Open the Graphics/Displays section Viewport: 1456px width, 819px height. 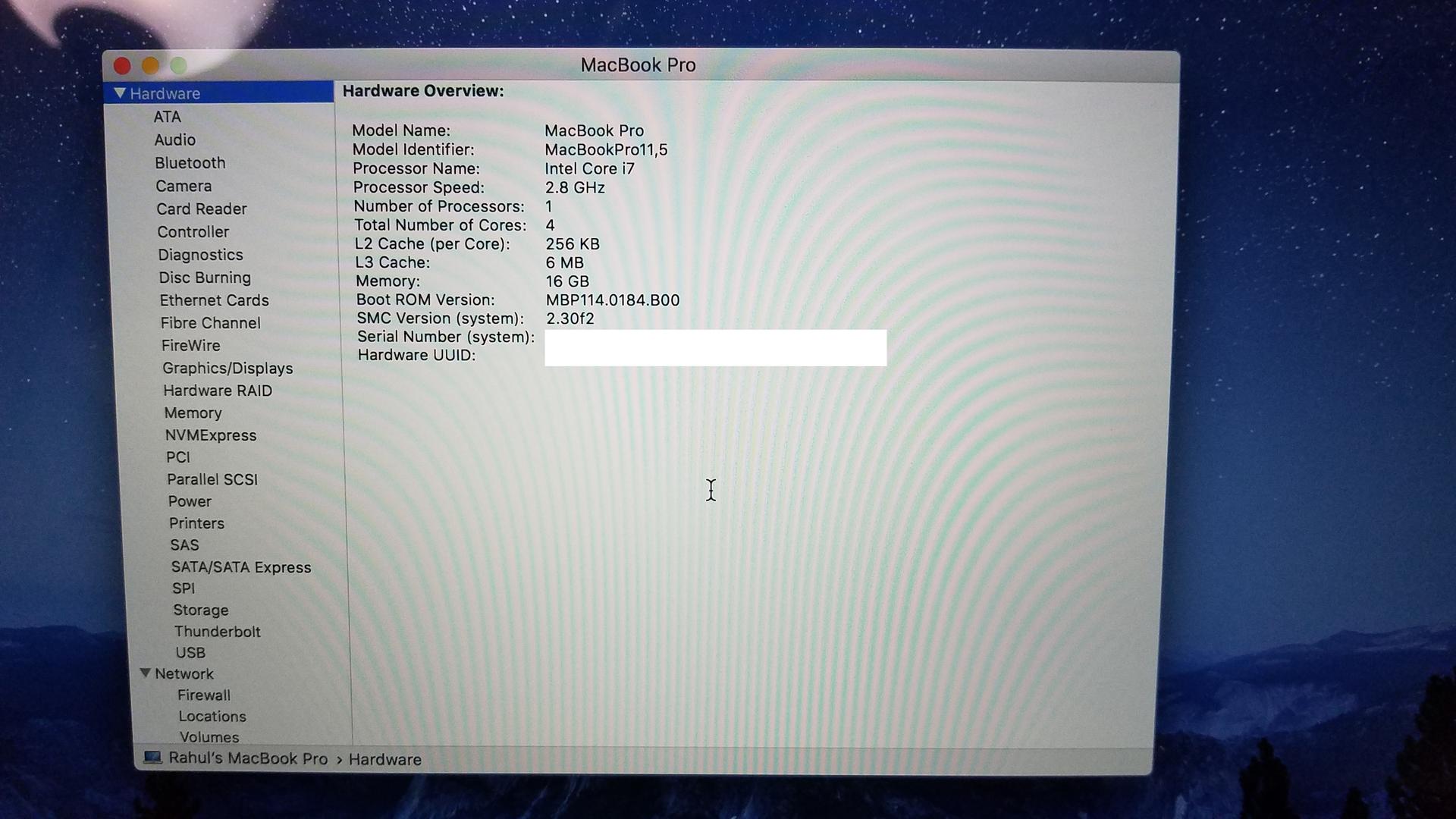click(x=227, y=368)
